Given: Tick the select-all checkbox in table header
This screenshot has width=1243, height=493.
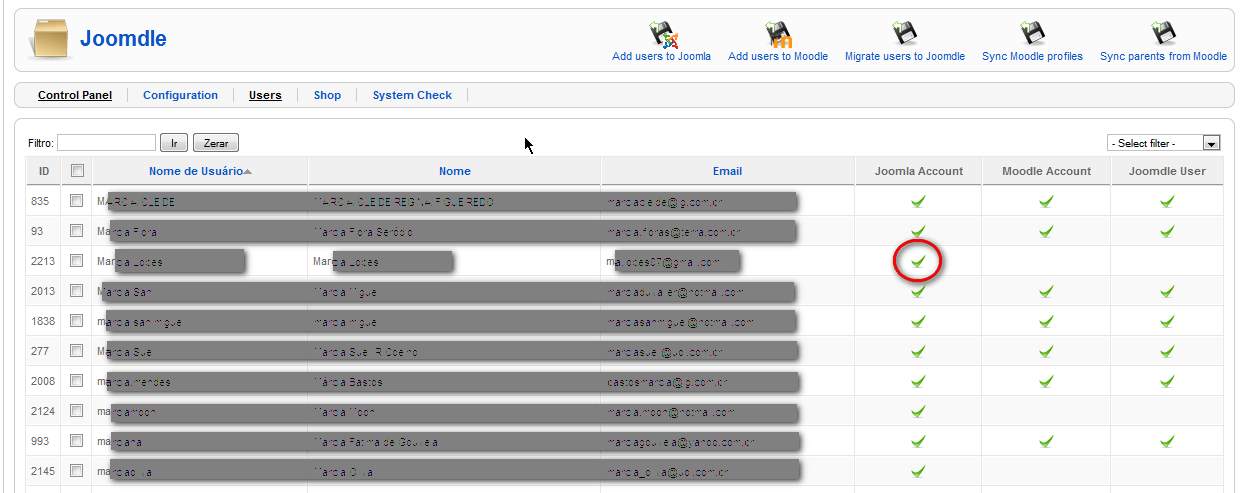Looking at the screenshot, I should click(x=77, y=171).
